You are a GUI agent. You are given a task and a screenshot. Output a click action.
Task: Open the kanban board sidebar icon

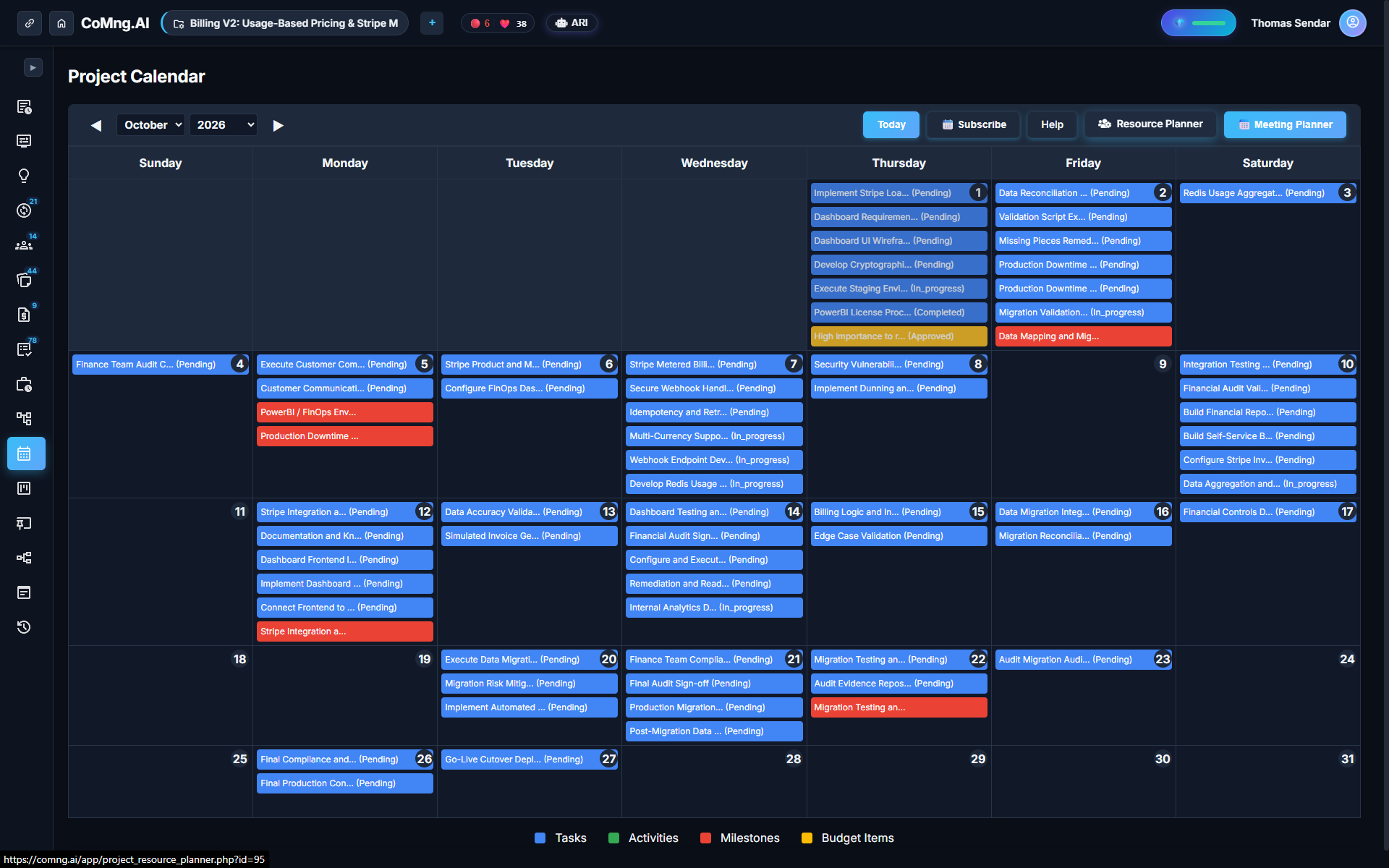click(24, 488)
